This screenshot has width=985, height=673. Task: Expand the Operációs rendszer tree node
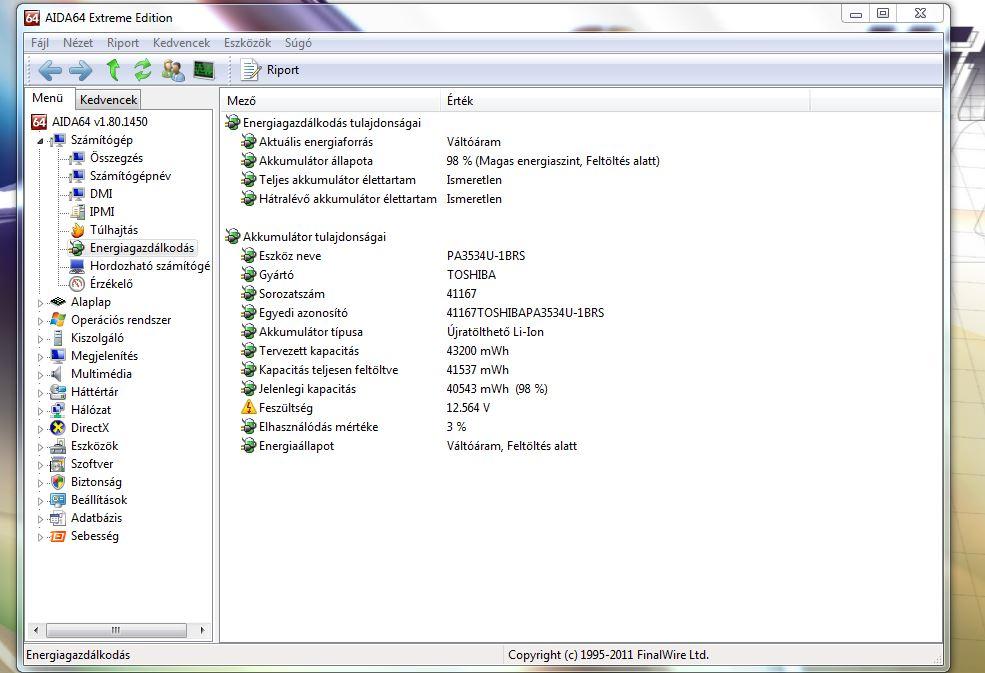click(x=40, y=320)
